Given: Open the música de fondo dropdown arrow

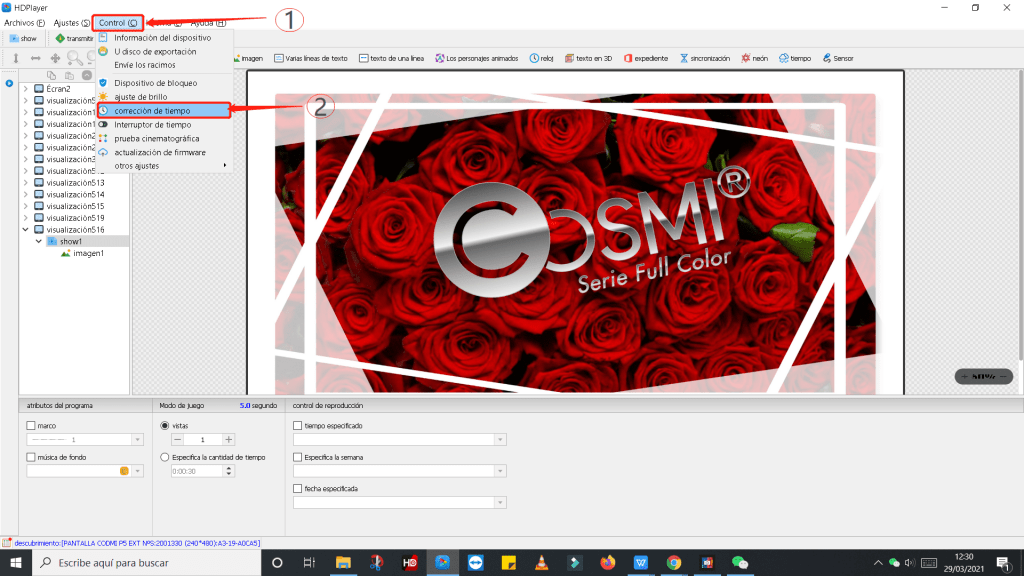Looking at the screenshot, I should 137,471.
